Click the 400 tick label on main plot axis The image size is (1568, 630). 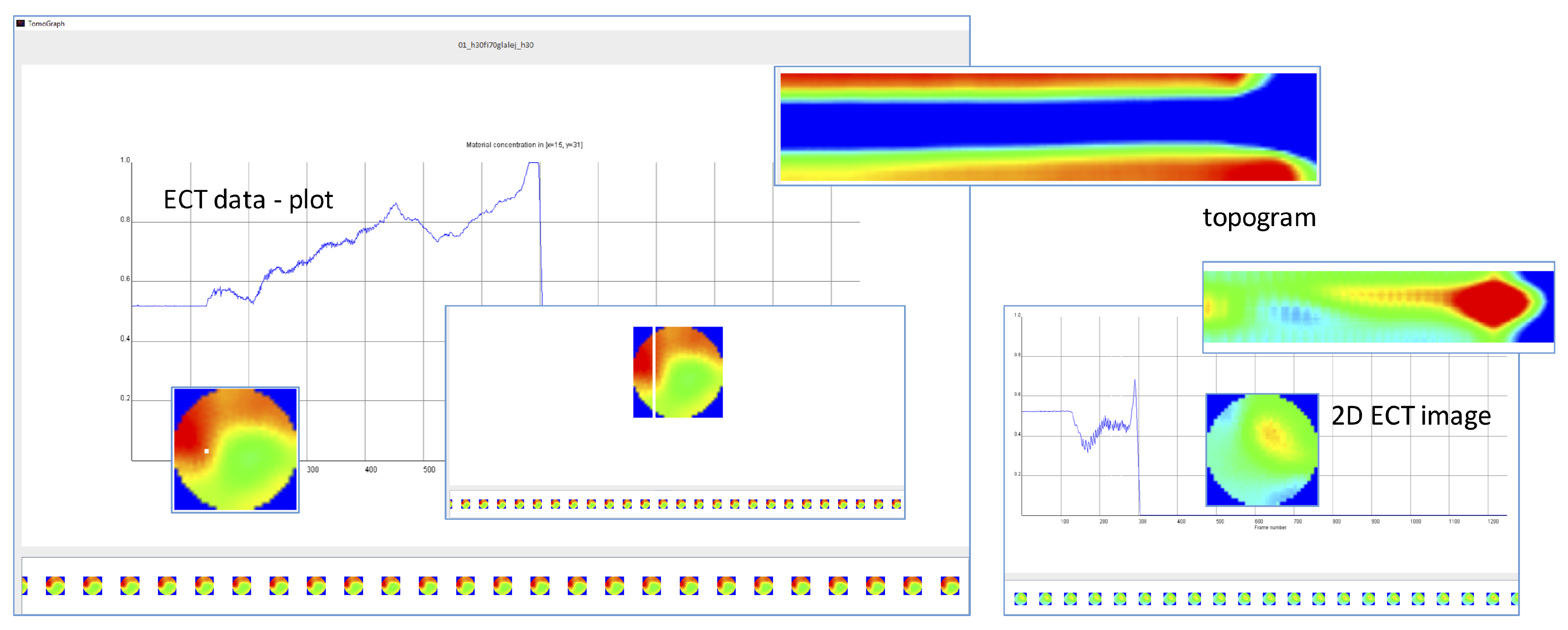371,469
